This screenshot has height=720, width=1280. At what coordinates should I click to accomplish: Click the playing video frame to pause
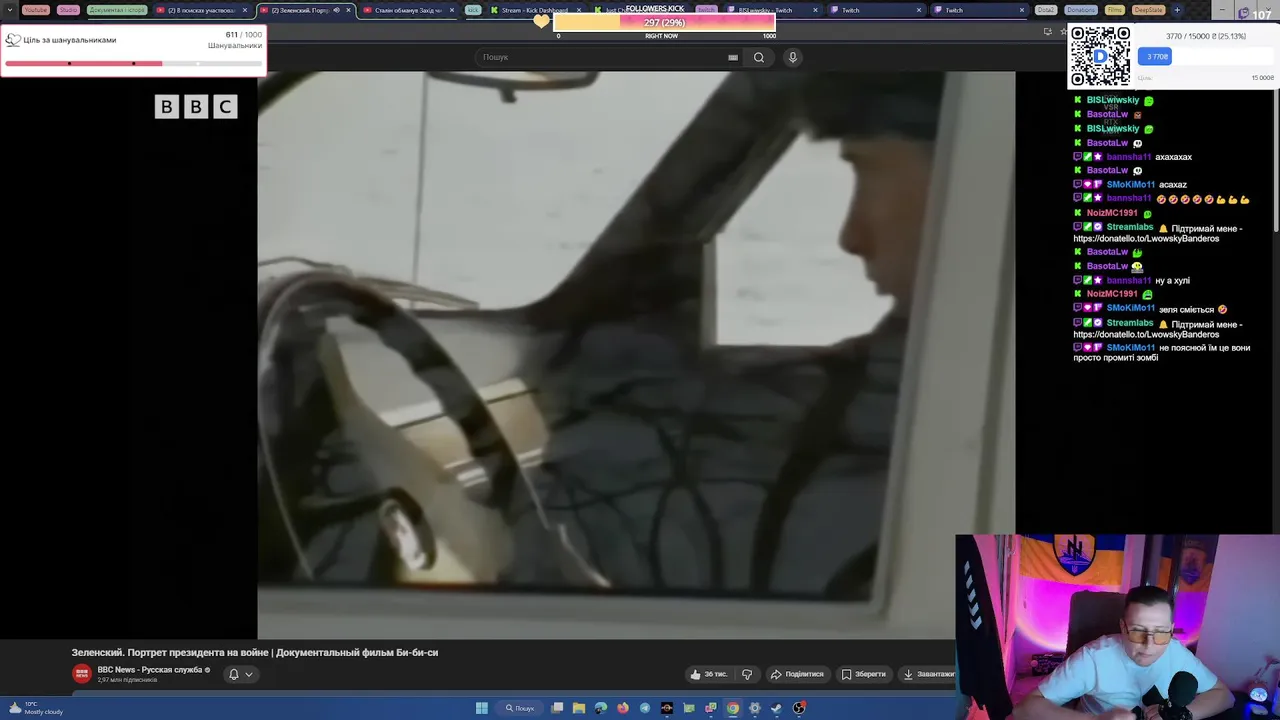tap(636, 355)
